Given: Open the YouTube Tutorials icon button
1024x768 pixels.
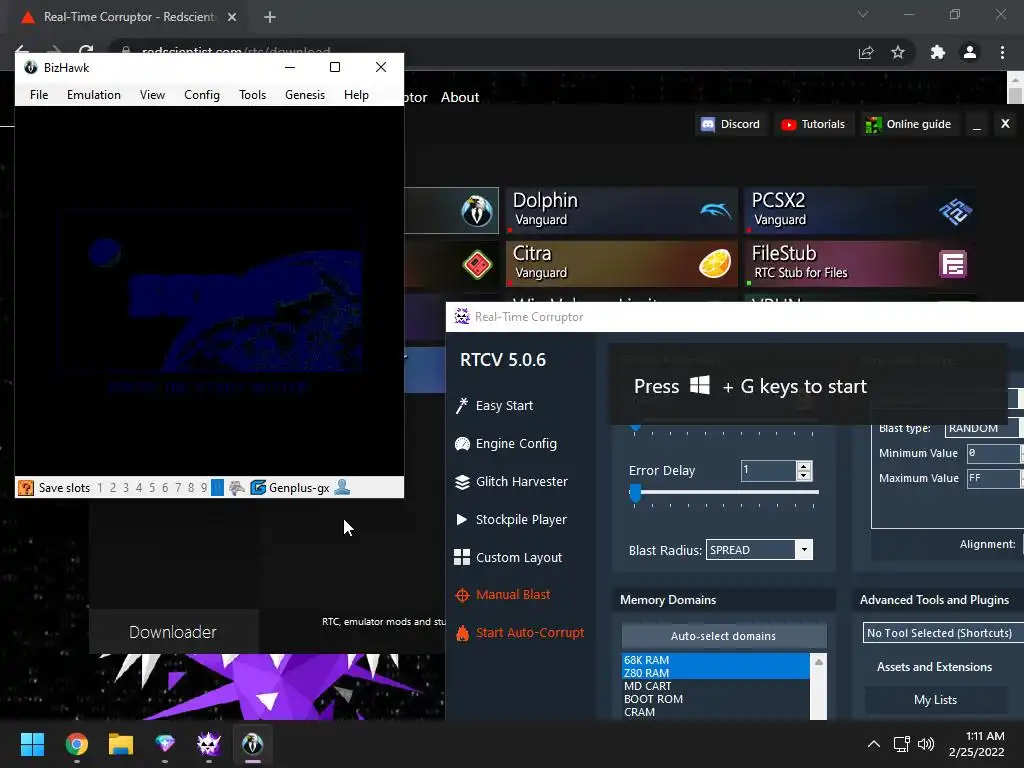Looking at the screenshot, I should [788, 124].
